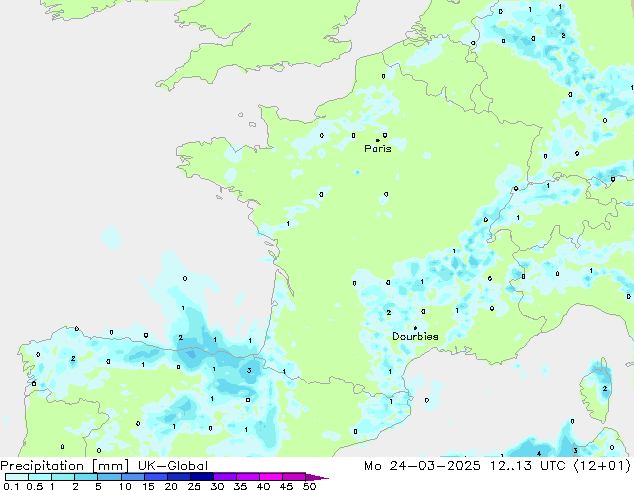This screenshot has height=490, width=634.
Task: Pick the 10–15 mm legend swatch
Action: pyautogui.click(x=132, y=477)
